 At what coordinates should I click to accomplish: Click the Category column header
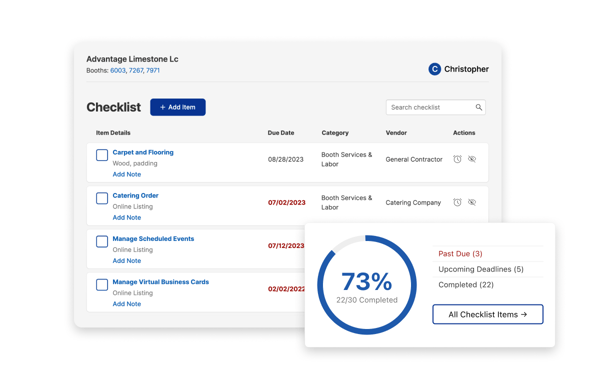tap(335, 133)
